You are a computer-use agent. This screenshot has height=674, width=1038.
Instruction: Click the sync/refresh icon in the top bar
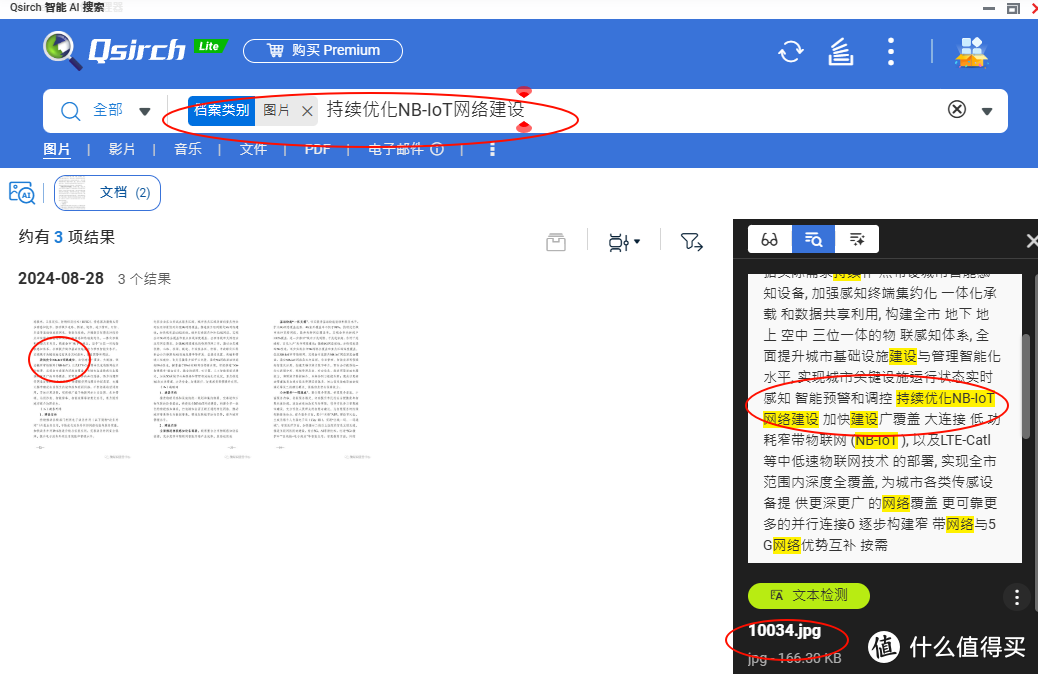click(790, 51)
